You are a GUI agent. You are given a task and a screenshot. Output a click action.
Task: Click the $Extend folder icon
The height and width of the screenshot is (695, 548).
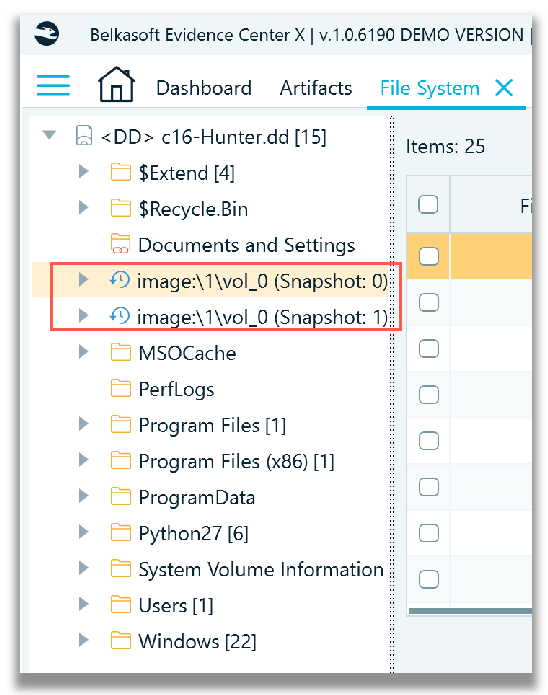[x=121, y=172]
